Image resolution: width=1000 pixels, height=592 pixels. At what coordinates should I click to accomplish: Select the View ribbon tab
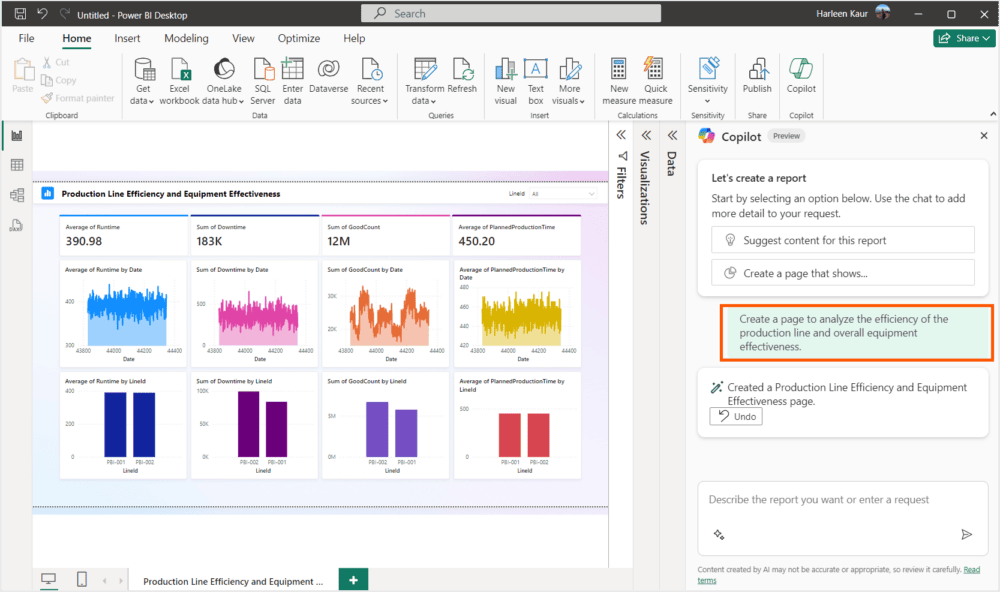click(x=243, y=38)
